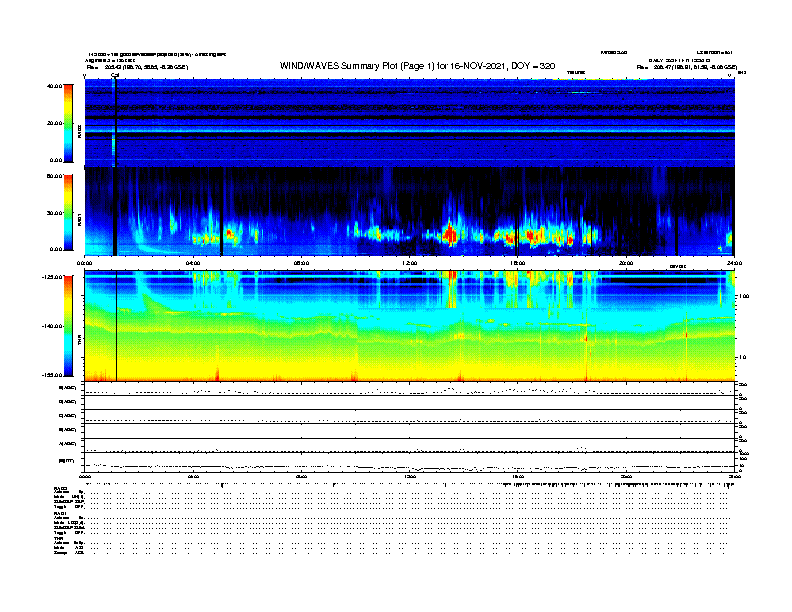Select the -155.00 label on TNR color scale
The image size is (792, 612).
(53, 375)
